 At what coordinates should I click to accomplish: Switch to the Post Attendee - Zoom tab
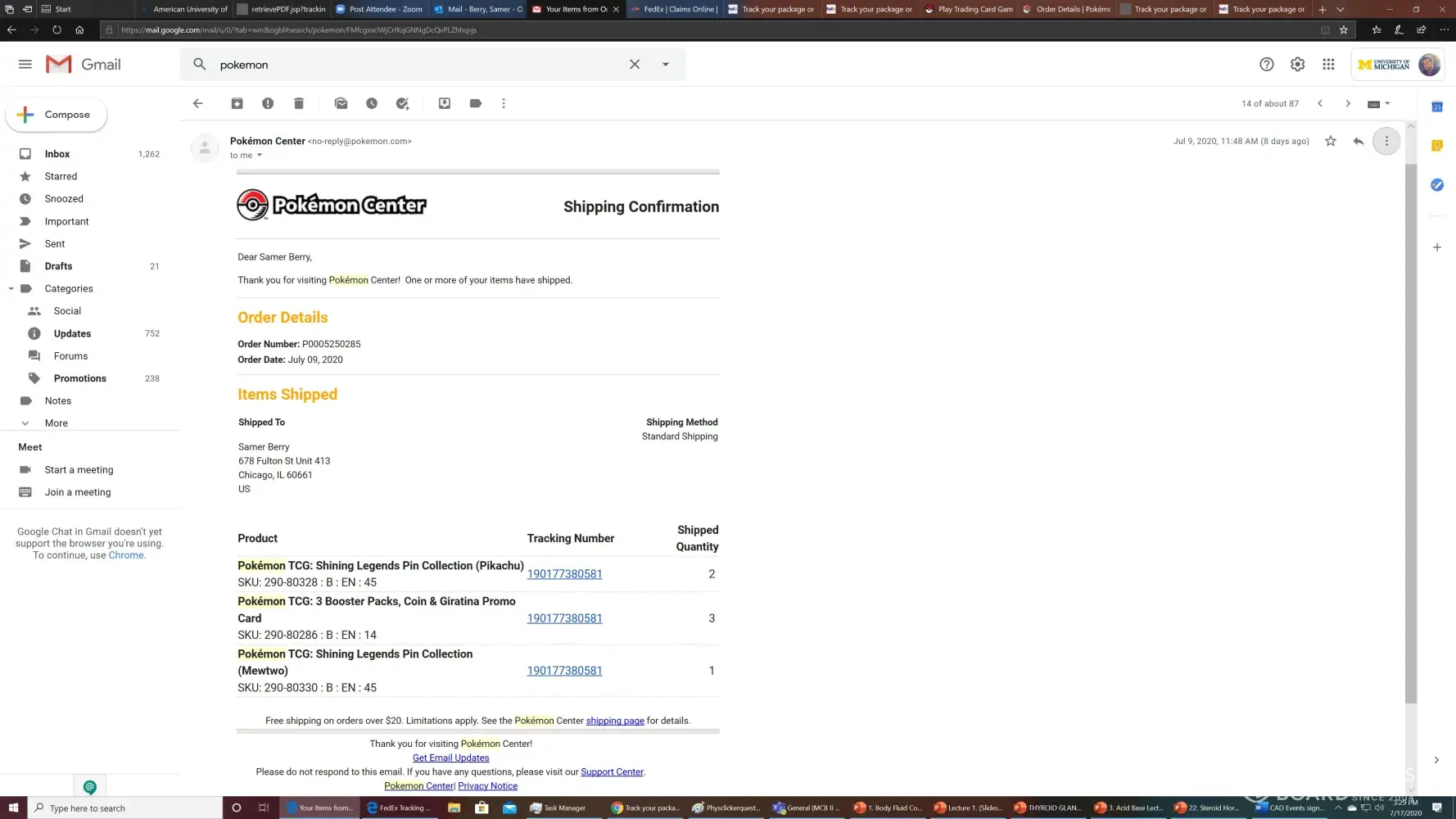[379, 9]
